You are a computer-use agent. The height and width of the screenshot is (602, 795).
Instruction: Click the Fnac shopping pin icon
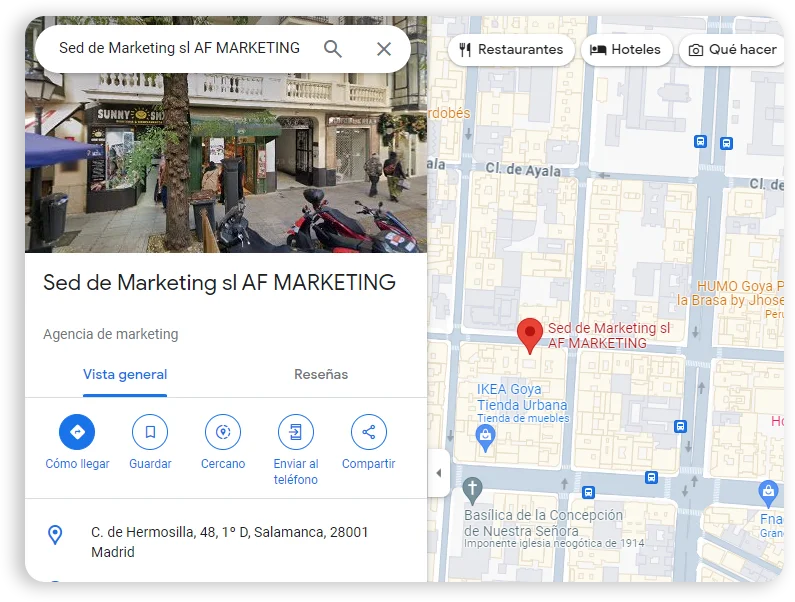[x=768, y=493]
